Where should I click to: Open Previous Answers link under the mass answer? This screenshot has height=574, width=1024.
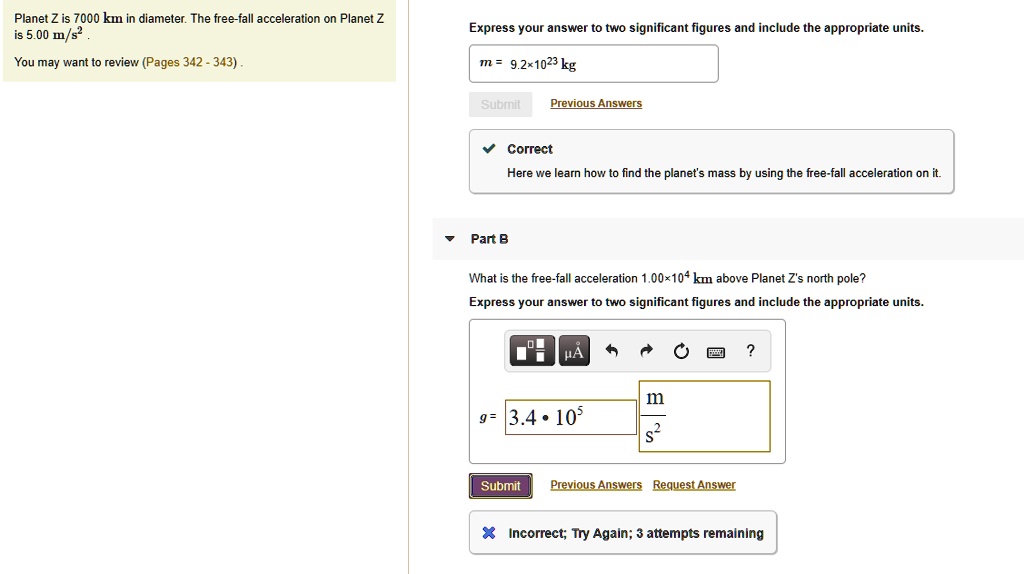pyautogui.click(x=596, y=104)
